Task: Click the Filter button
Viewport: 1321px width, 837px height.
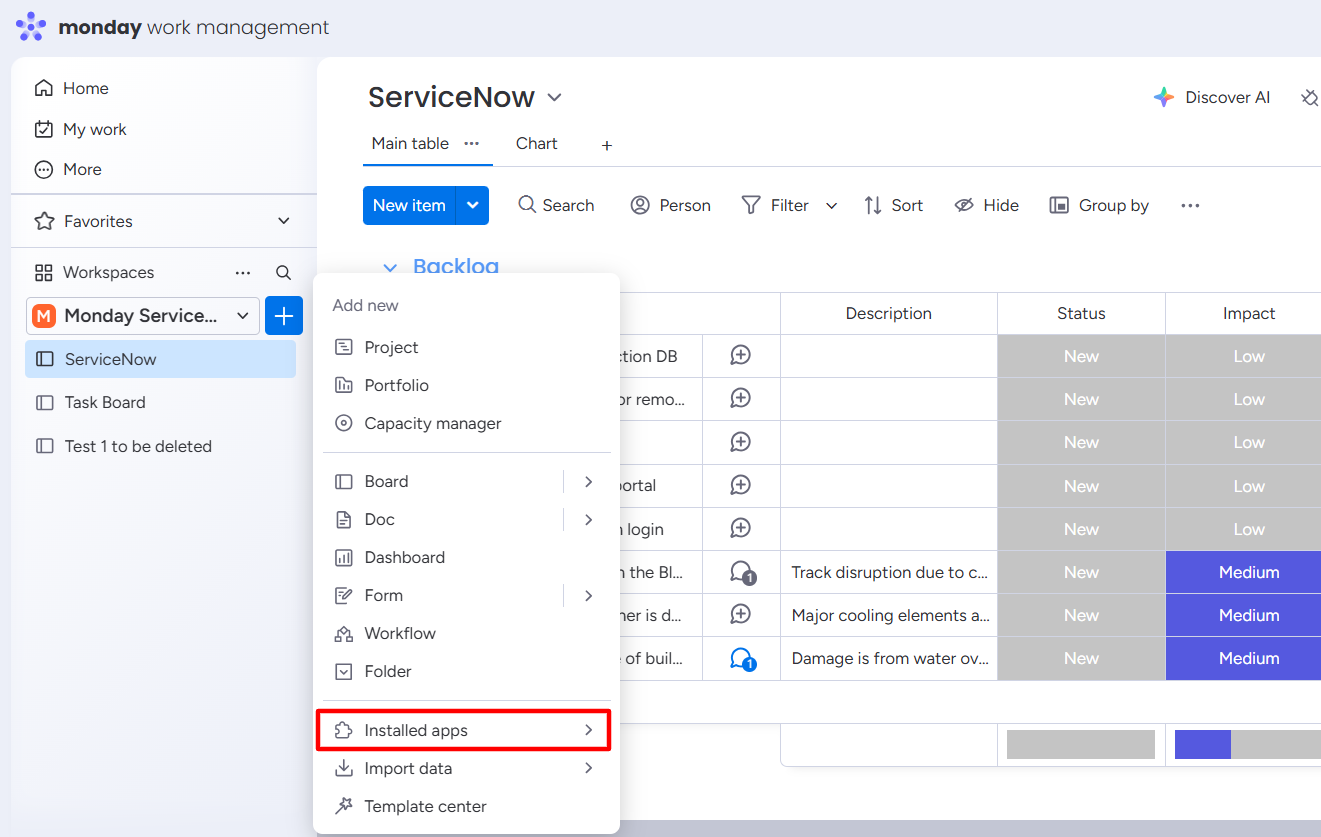Action: pos(775,205)
